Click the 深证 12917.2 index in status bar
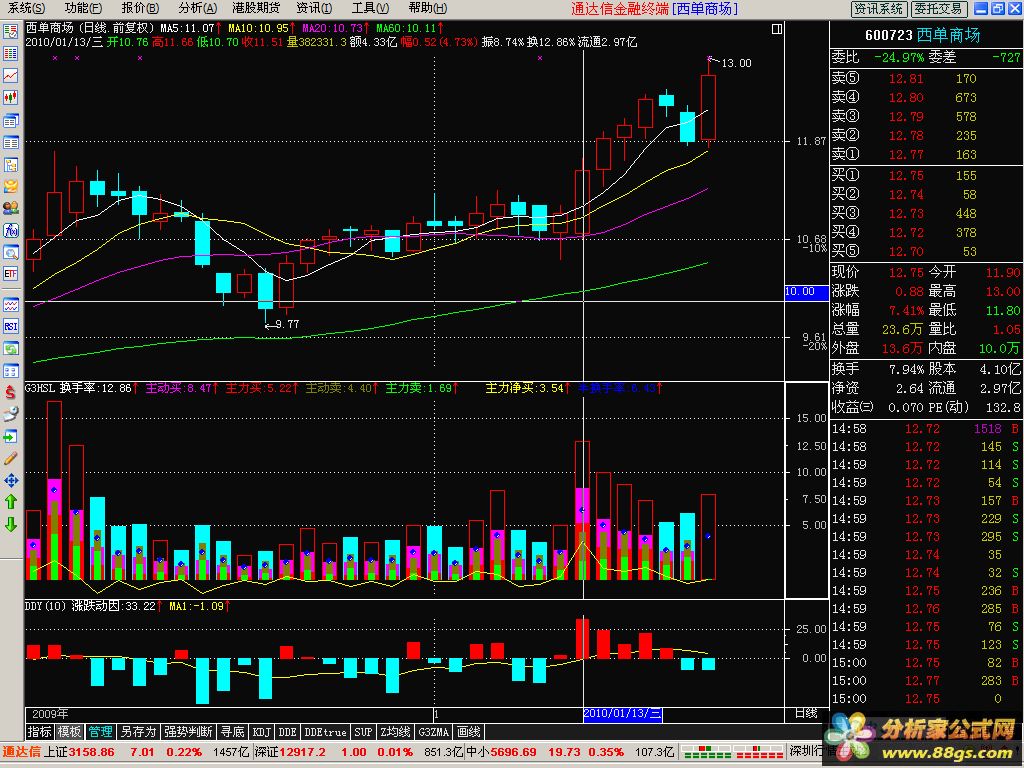The height and width of the screenshot is (768, 1024). [x=289, y=752]
